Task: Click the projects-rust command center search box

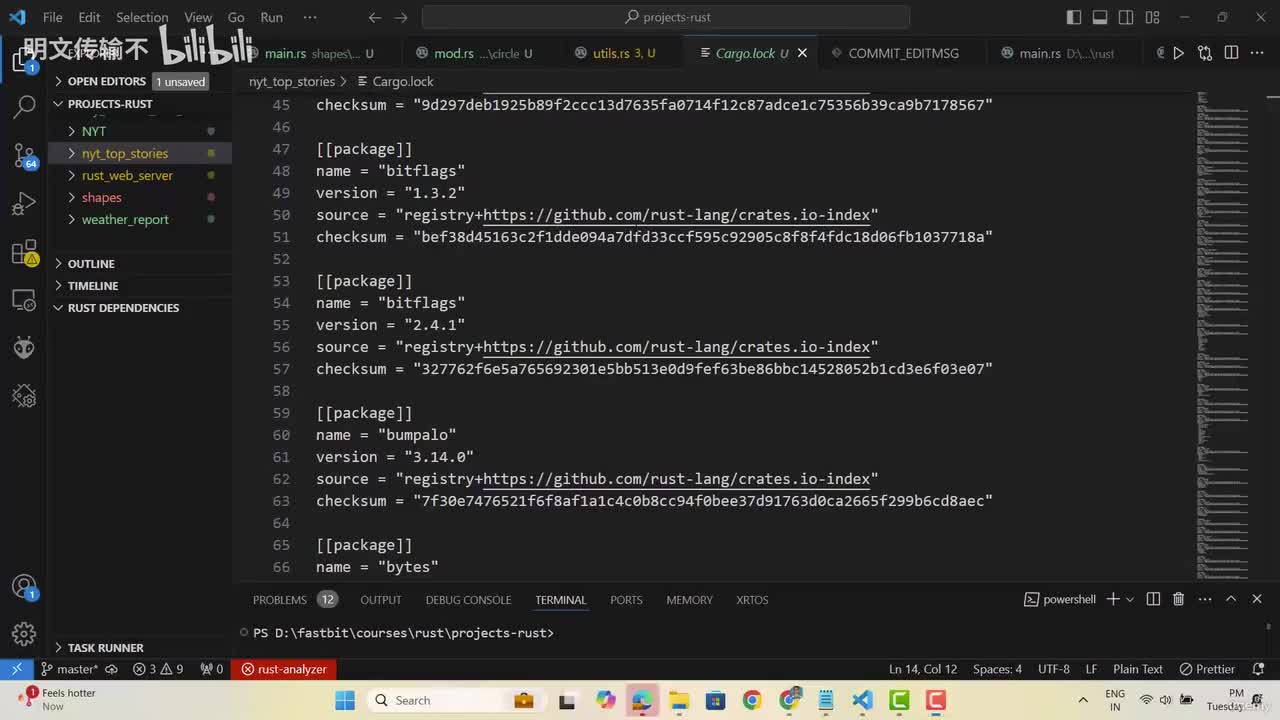Action: [x=666, y=17]
